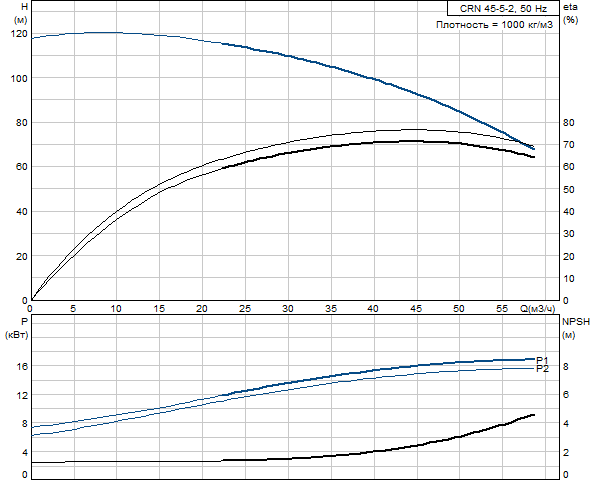Click the 45 tick on the flow axis
The width and height of the screenshot is (592, 480).
point(416,309)
